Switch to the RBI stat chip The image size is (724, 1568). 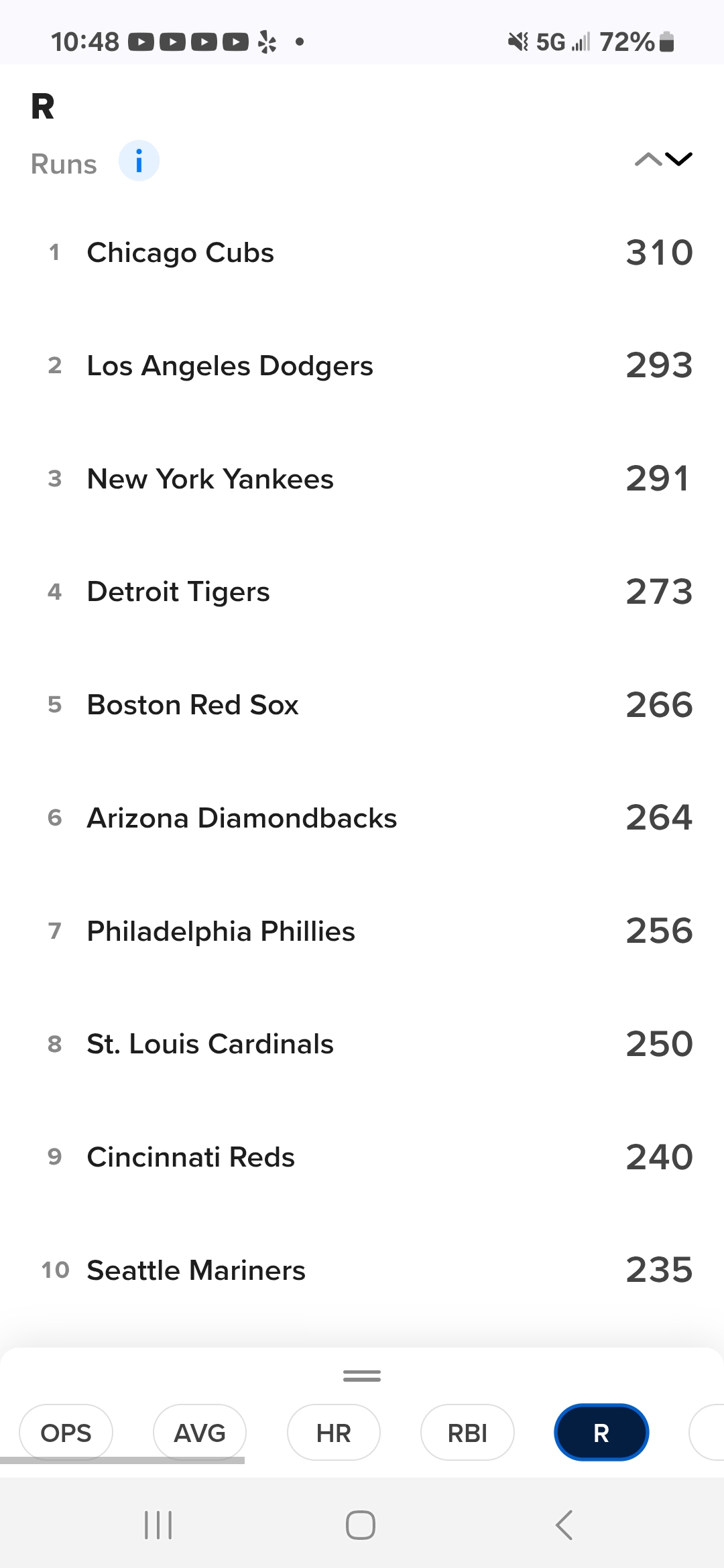(x=467, y=1433)
